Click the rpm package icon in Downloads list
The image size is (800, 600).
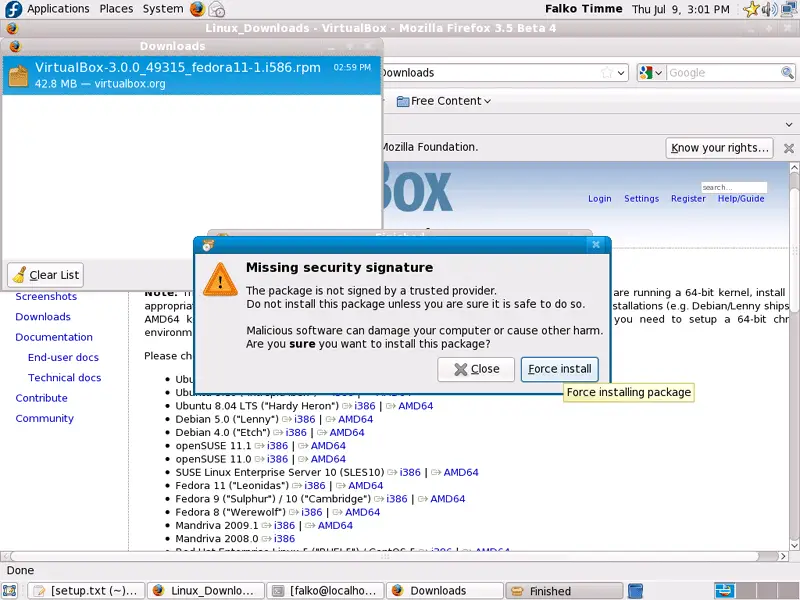pyautogui.click(x=18, y=76)
